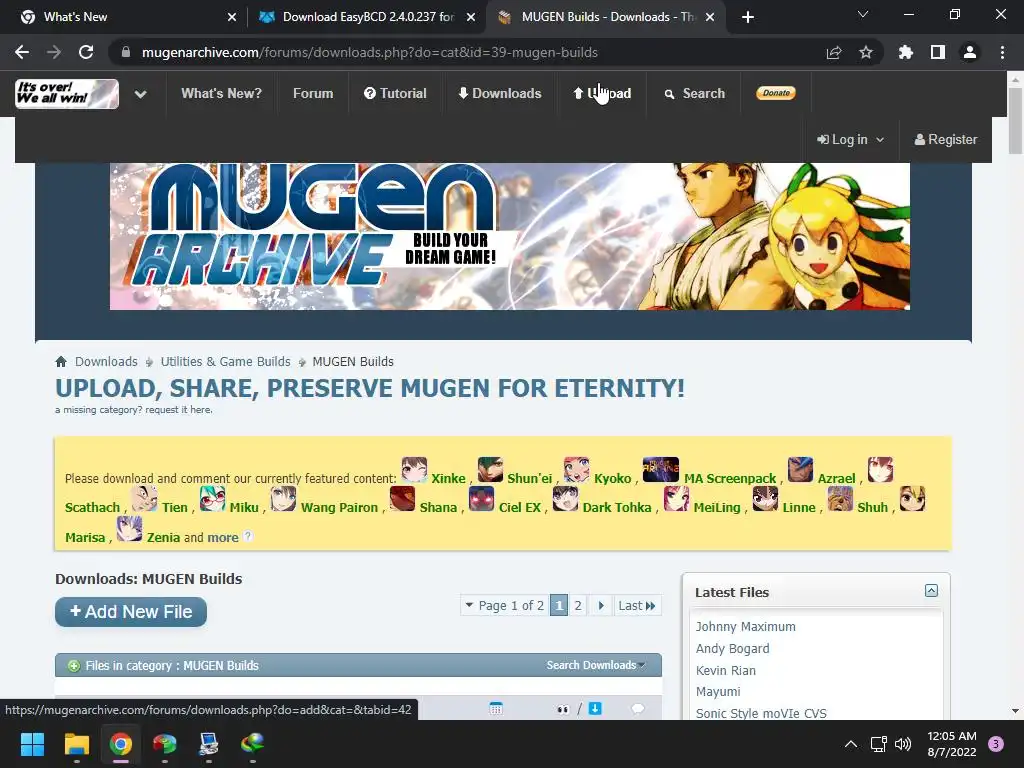The height and width of the screenshot is (768, 1024).
Task: Click the Add New File button
Action: coord(131,612)
